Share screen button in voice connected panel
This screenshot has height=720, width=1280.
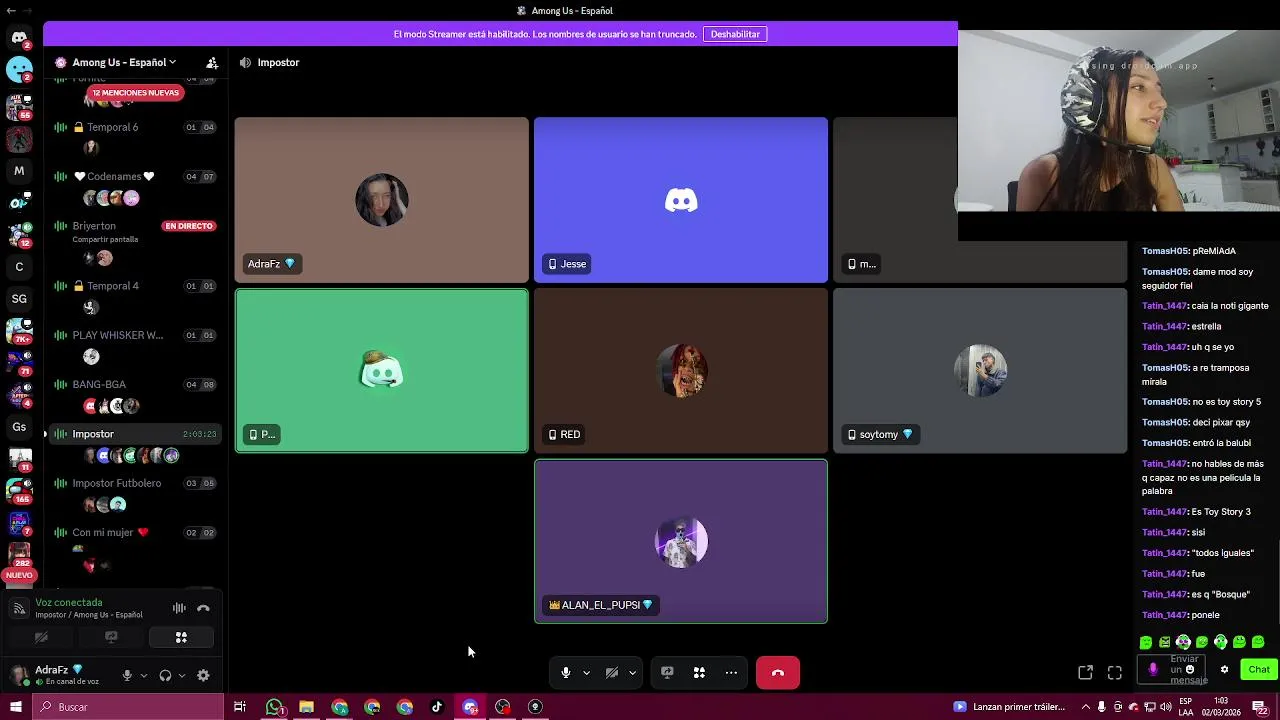[x=111, y=637]
